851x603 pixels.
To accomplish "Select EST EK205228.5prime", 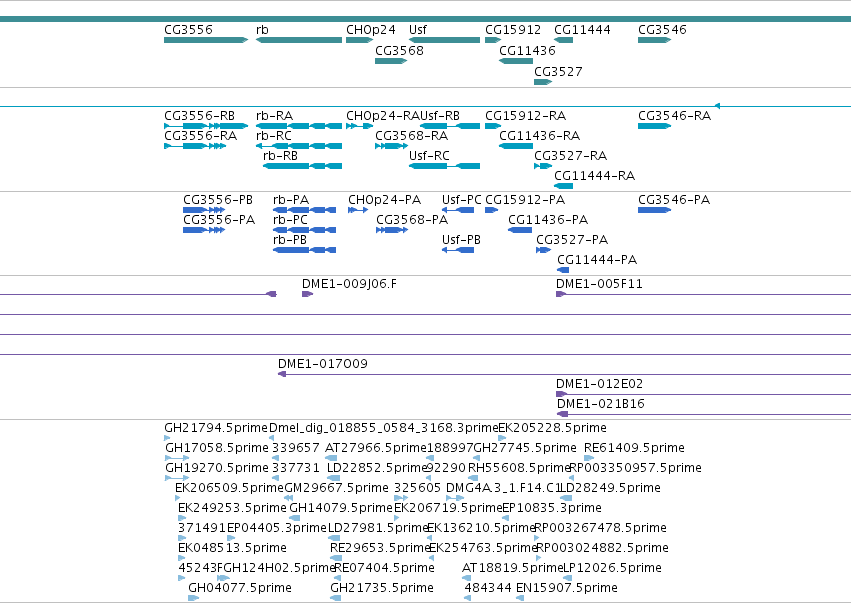I will [502, 439].
